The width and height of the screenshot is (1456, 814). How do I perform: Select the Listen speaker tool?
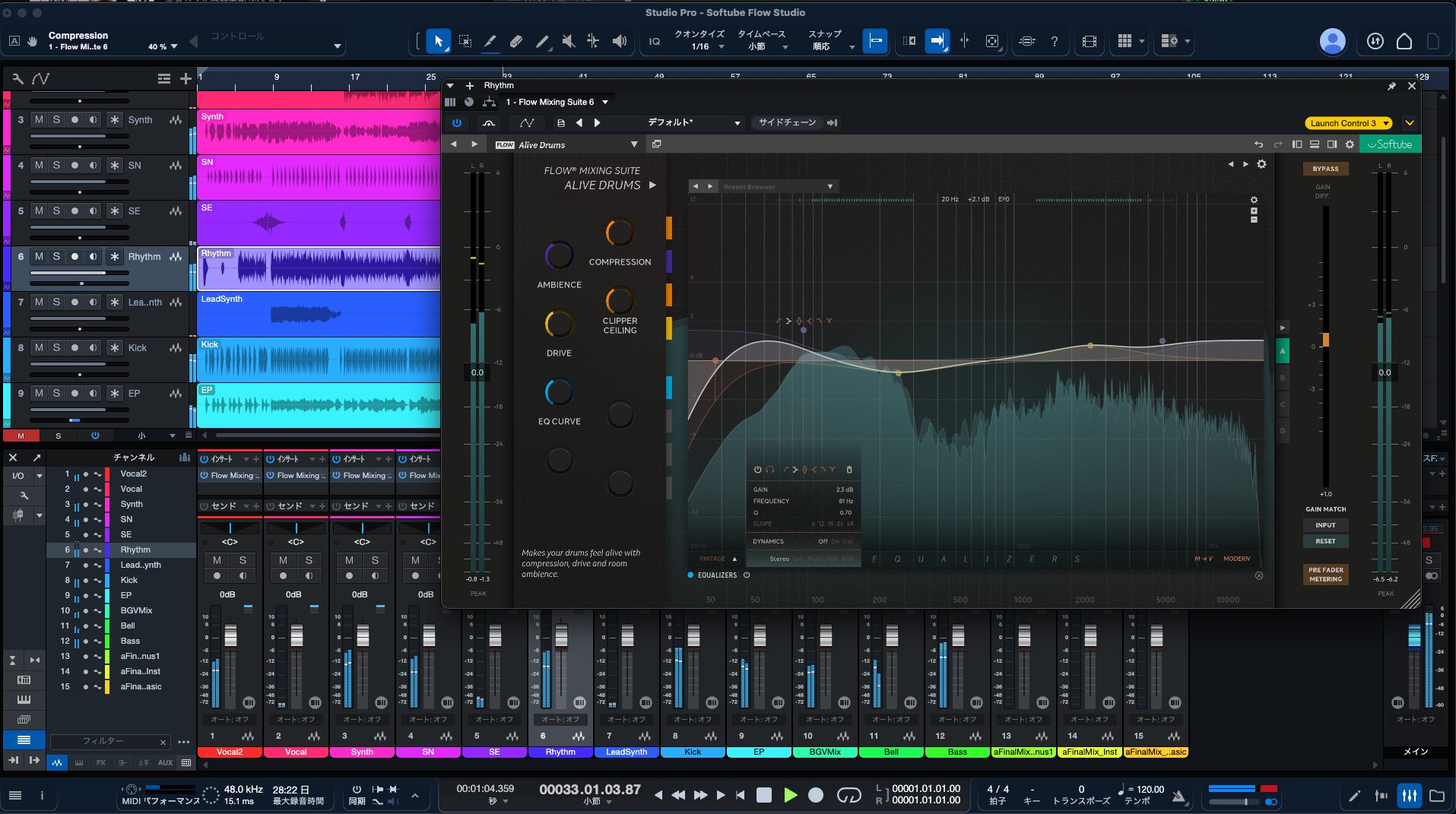620,41
